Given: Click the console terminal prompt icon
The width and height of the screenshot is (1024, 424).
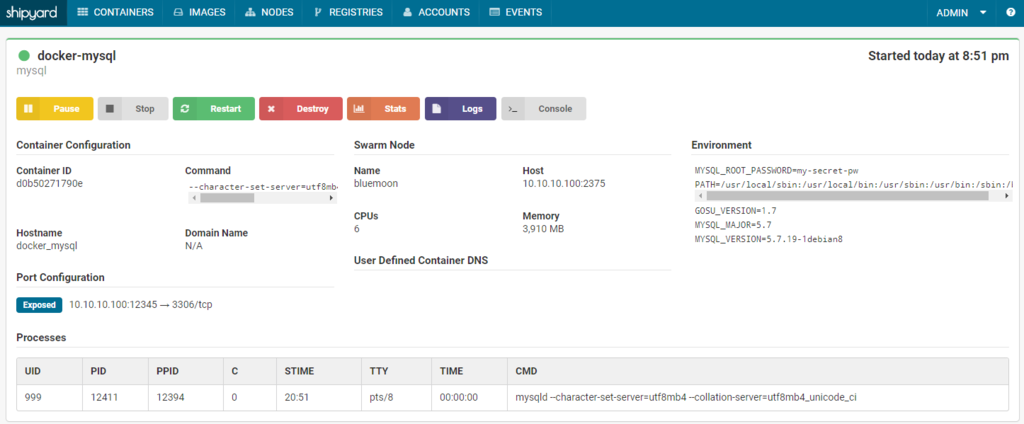Looking at the screenshot, I should (x=513, y=109).
